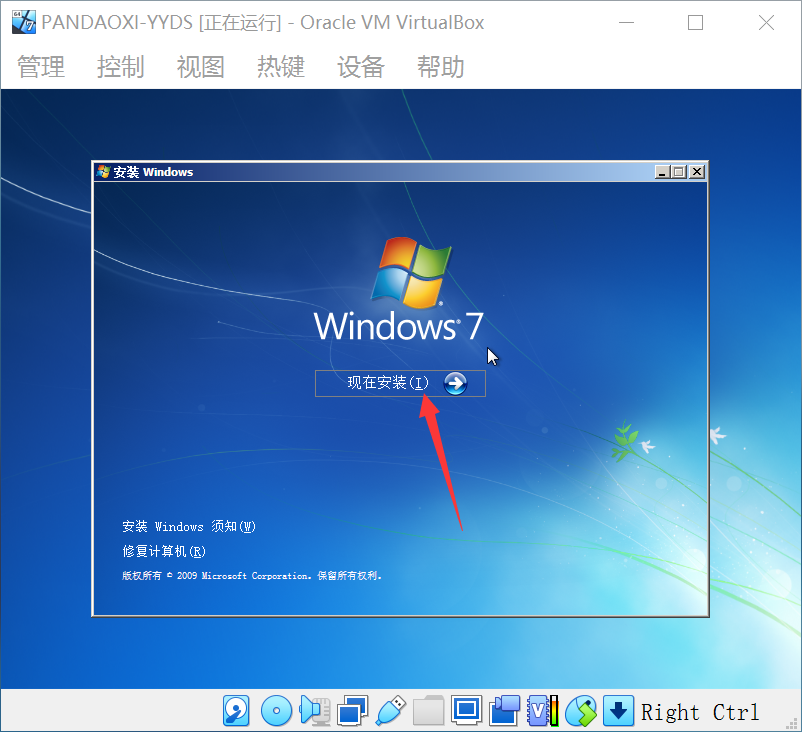Open the 管理 menu
The height and width of the screenshot is (732, 802).
click(41, 67)
